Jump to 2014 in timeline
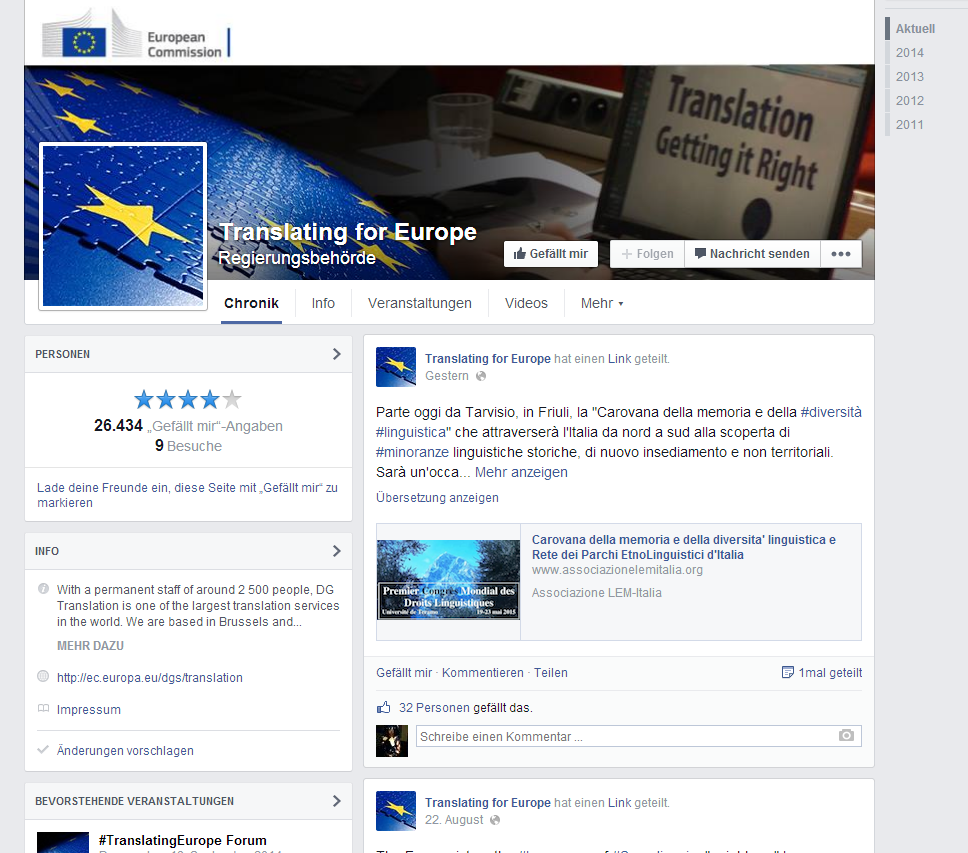Screen dimensions: 968x853 pos(910,52)
